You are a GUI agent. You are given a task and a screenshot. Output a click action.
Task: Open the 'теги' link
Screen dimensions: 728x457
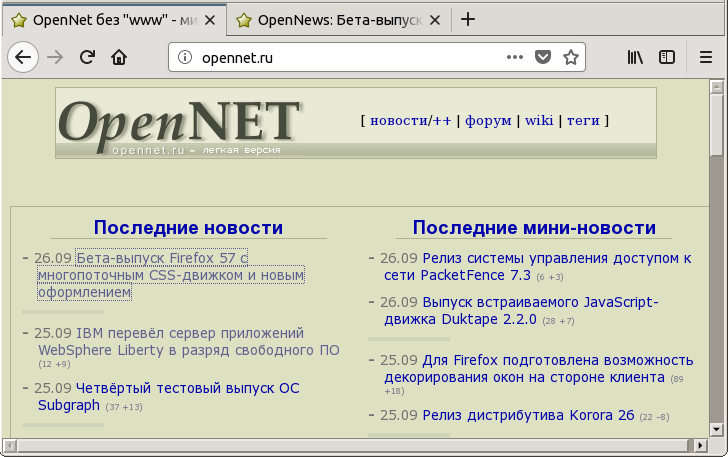[583, 121]
